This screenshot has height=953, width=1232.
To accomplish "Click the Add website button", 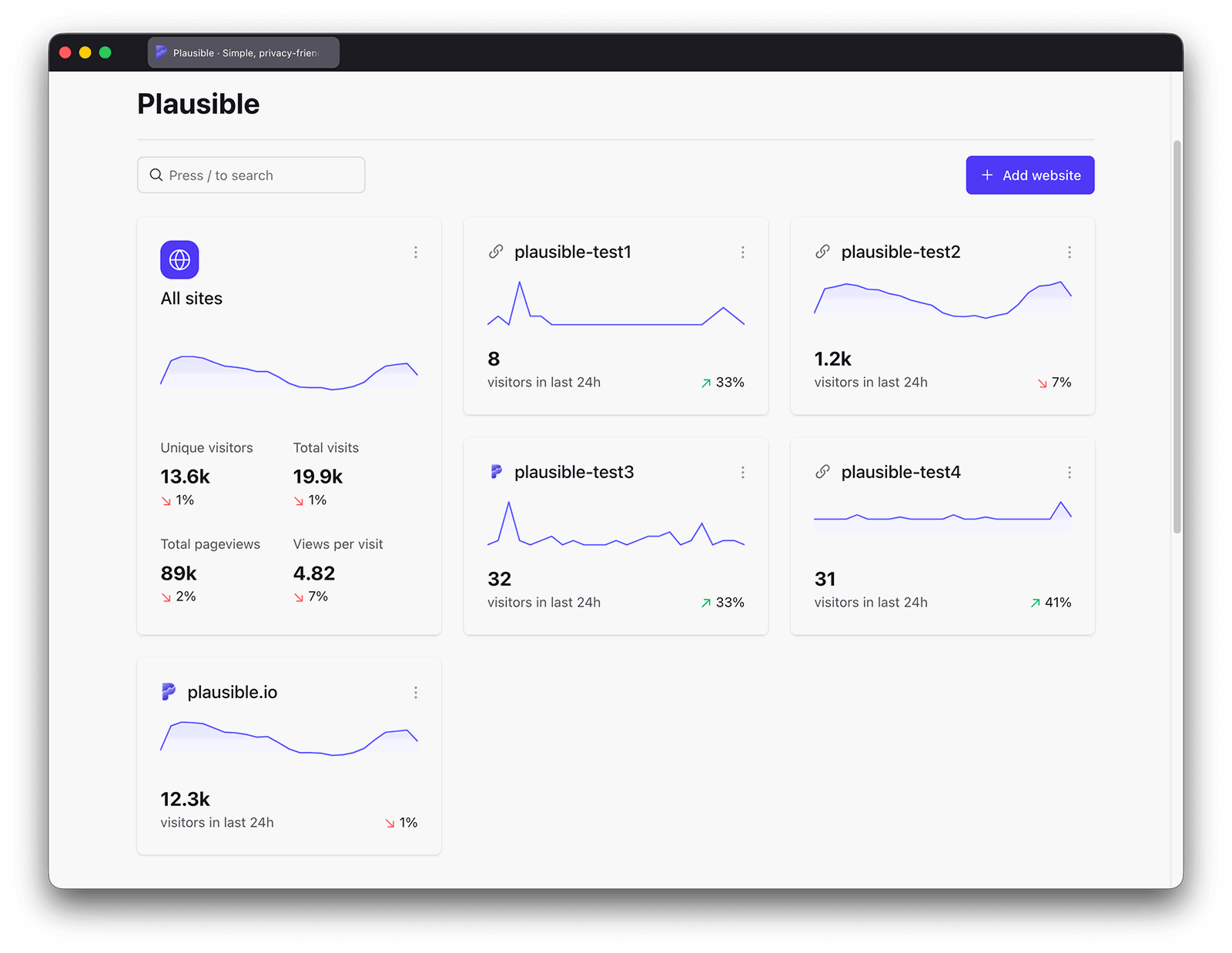I will [1029, 175].
